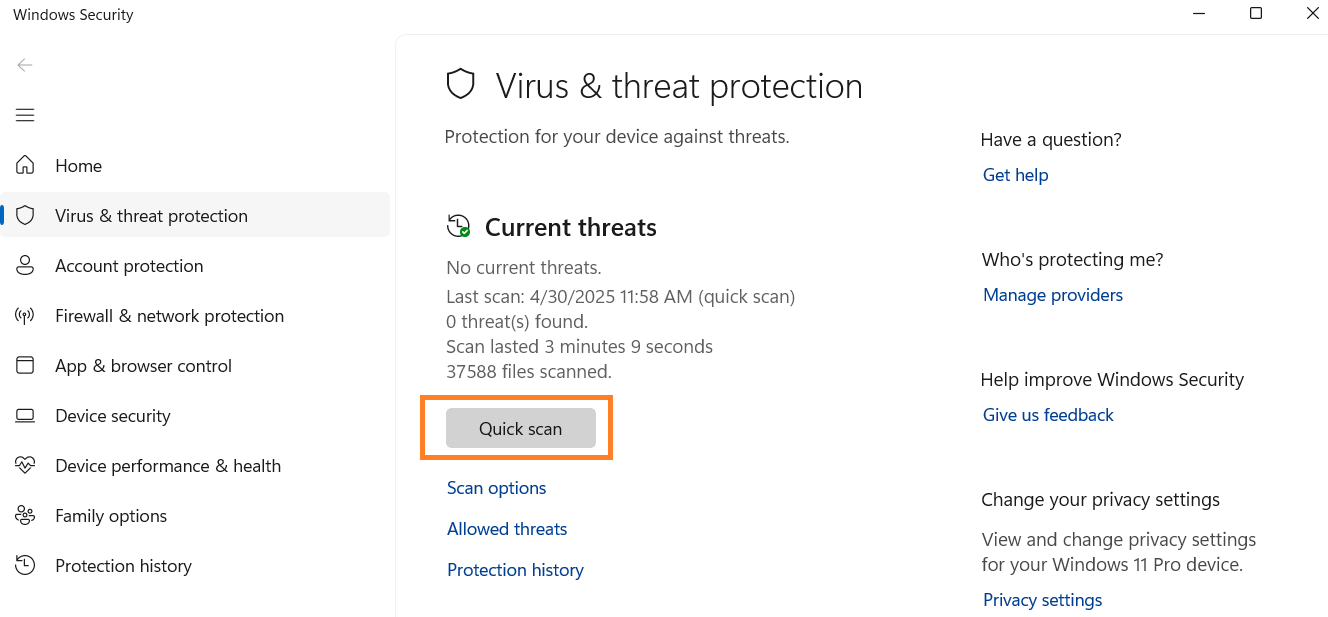View Allowed threats link
Screen dimensions: 1328x617
pyautogui.click(x=507, y=529)
